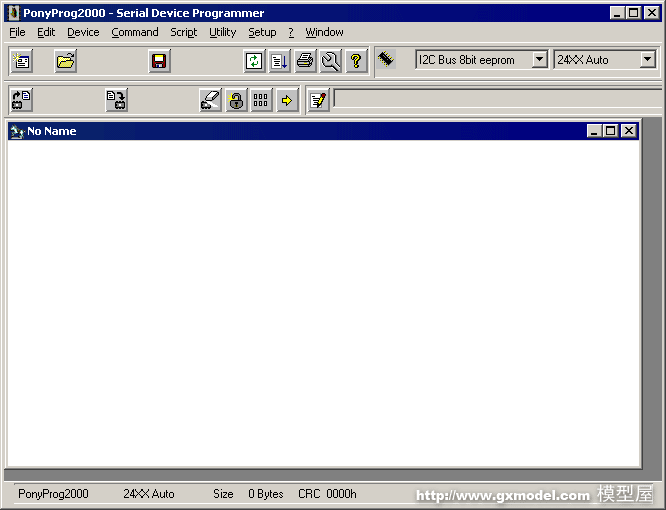Expand the I2C Bus 8bit eeprom dropdown
666x510 pixels.
click(539, 60)
